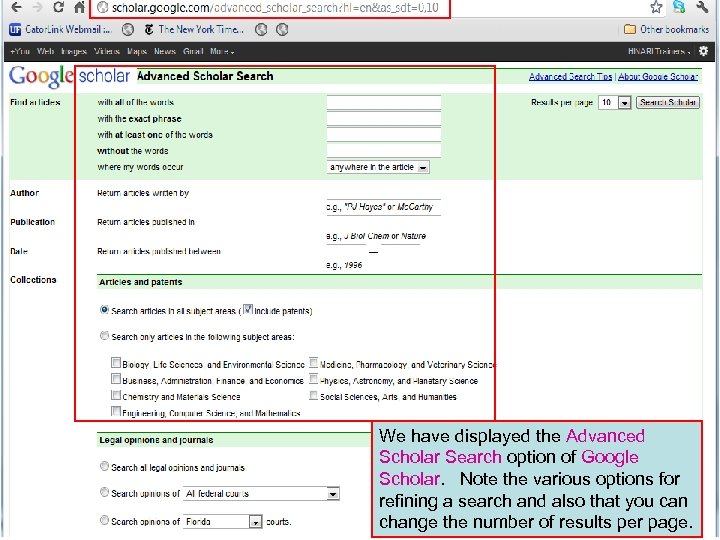This screenshot has height=540, width=720.
Task: Check Chemistry and Materials Science
Action: 116,395
